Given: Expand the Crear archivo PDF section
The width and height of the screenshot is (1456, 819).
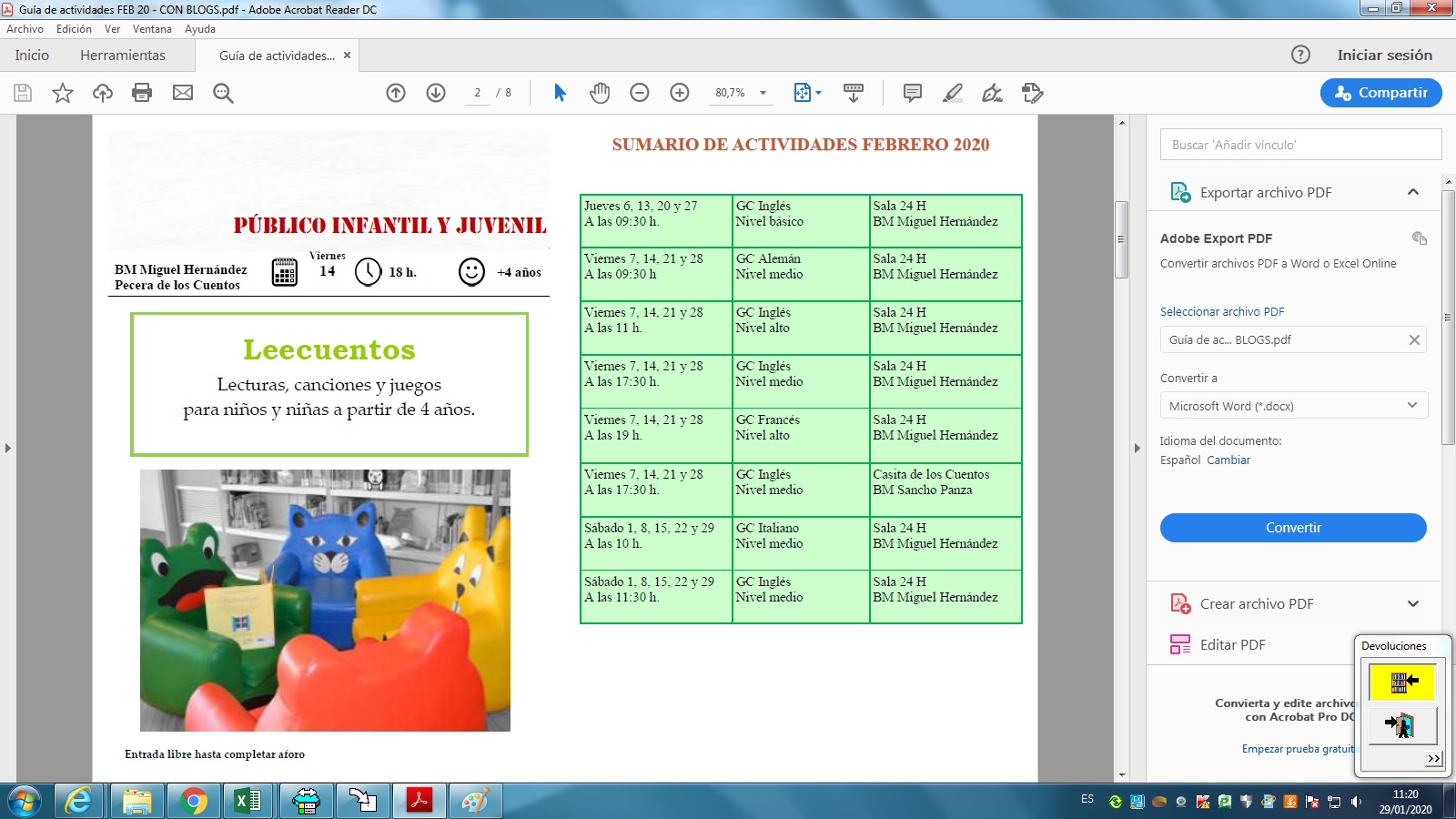Looking at the screenshot, I should pos(1412,604).
